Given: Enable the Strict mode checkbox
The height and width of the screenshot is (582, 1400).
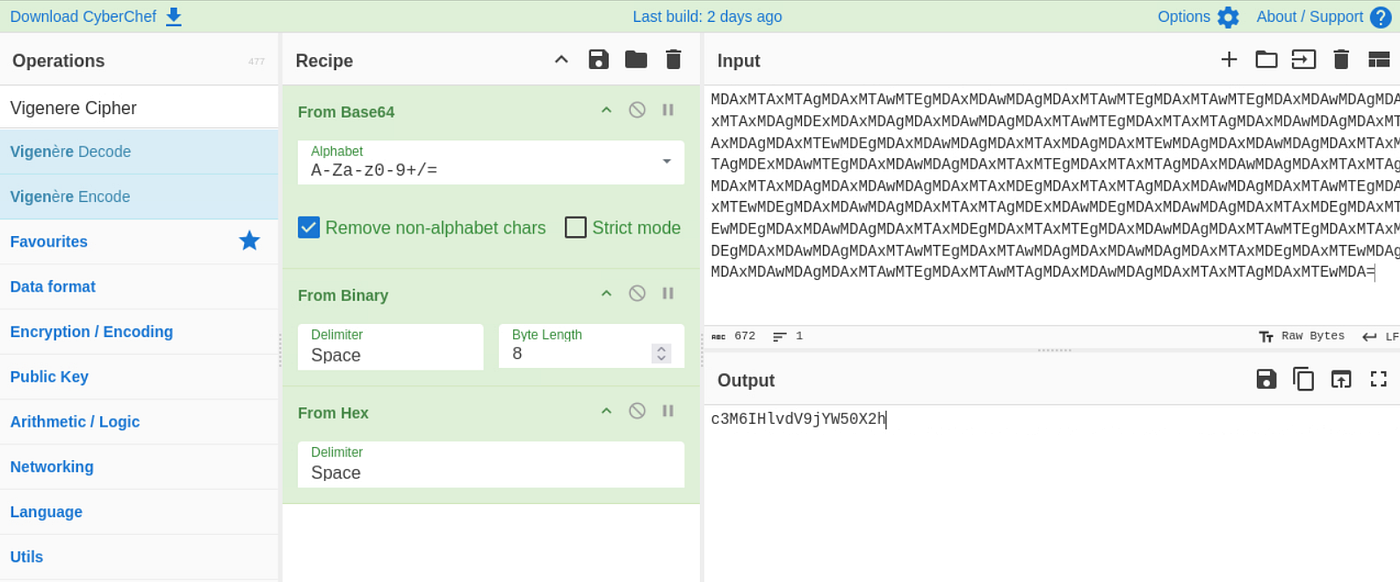Looking at the screenshot, I should tap(576, 227).
